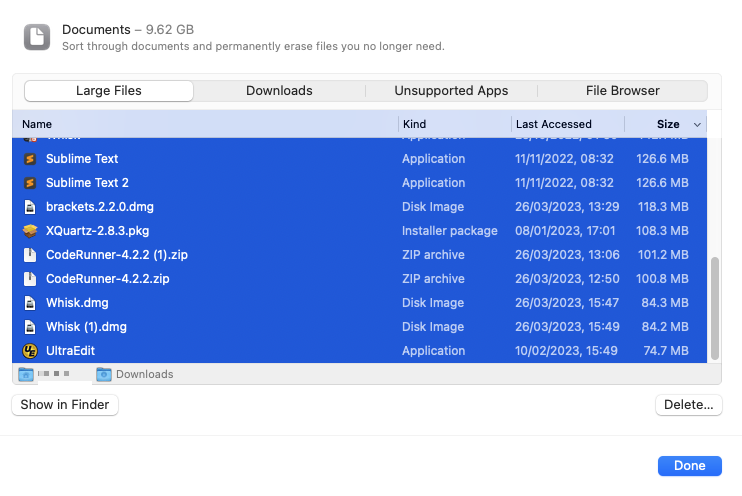This screenshot has height=496, width=742.
Task: Click the 26/03/2023, 12:50 access date
Action: click(x=567, y=279)
